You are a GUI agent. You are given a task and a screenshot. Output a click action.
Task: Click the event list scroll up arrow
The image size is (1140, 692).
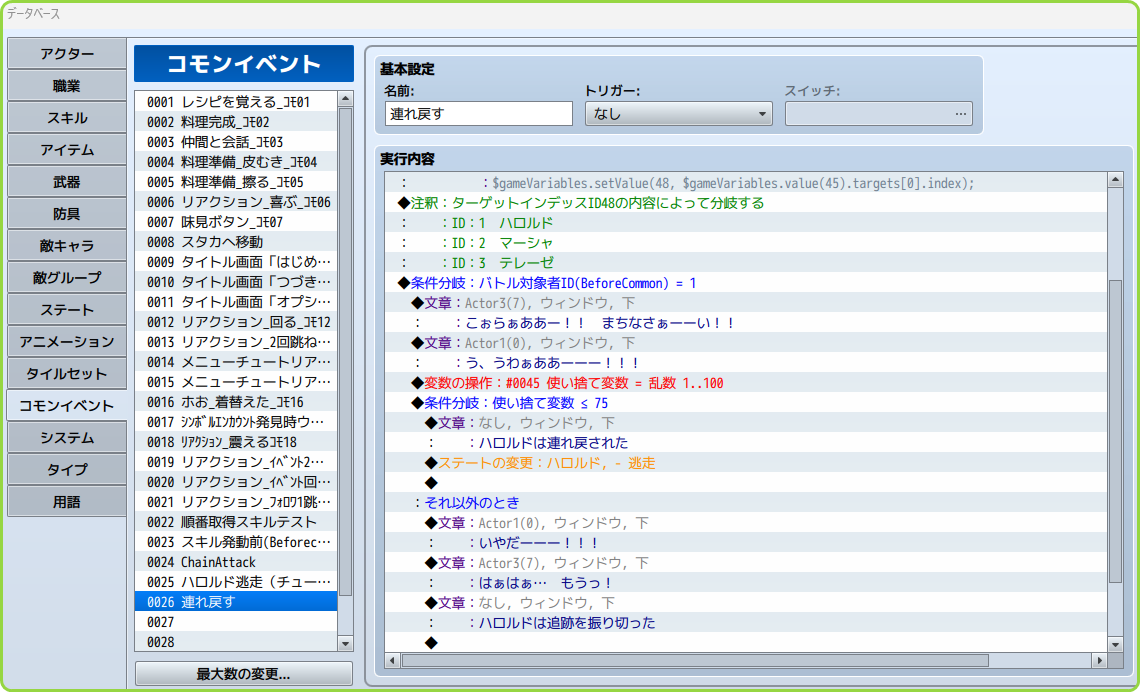point(345,99)
